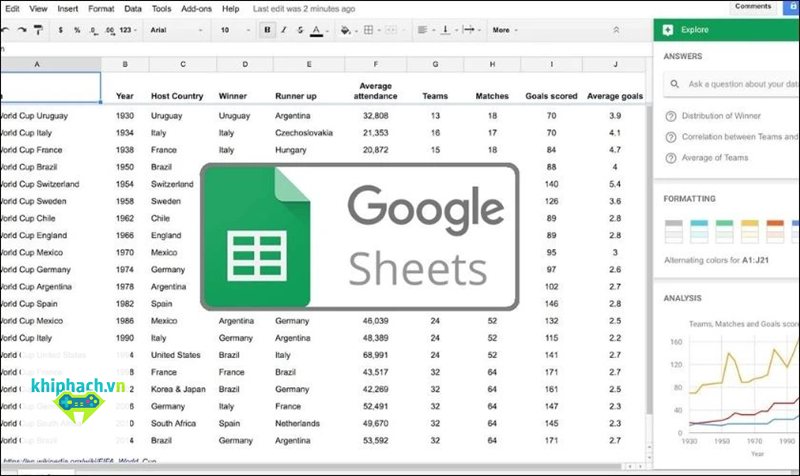Open vertical align options
This screenshot has width=800, height=476.
445,30
